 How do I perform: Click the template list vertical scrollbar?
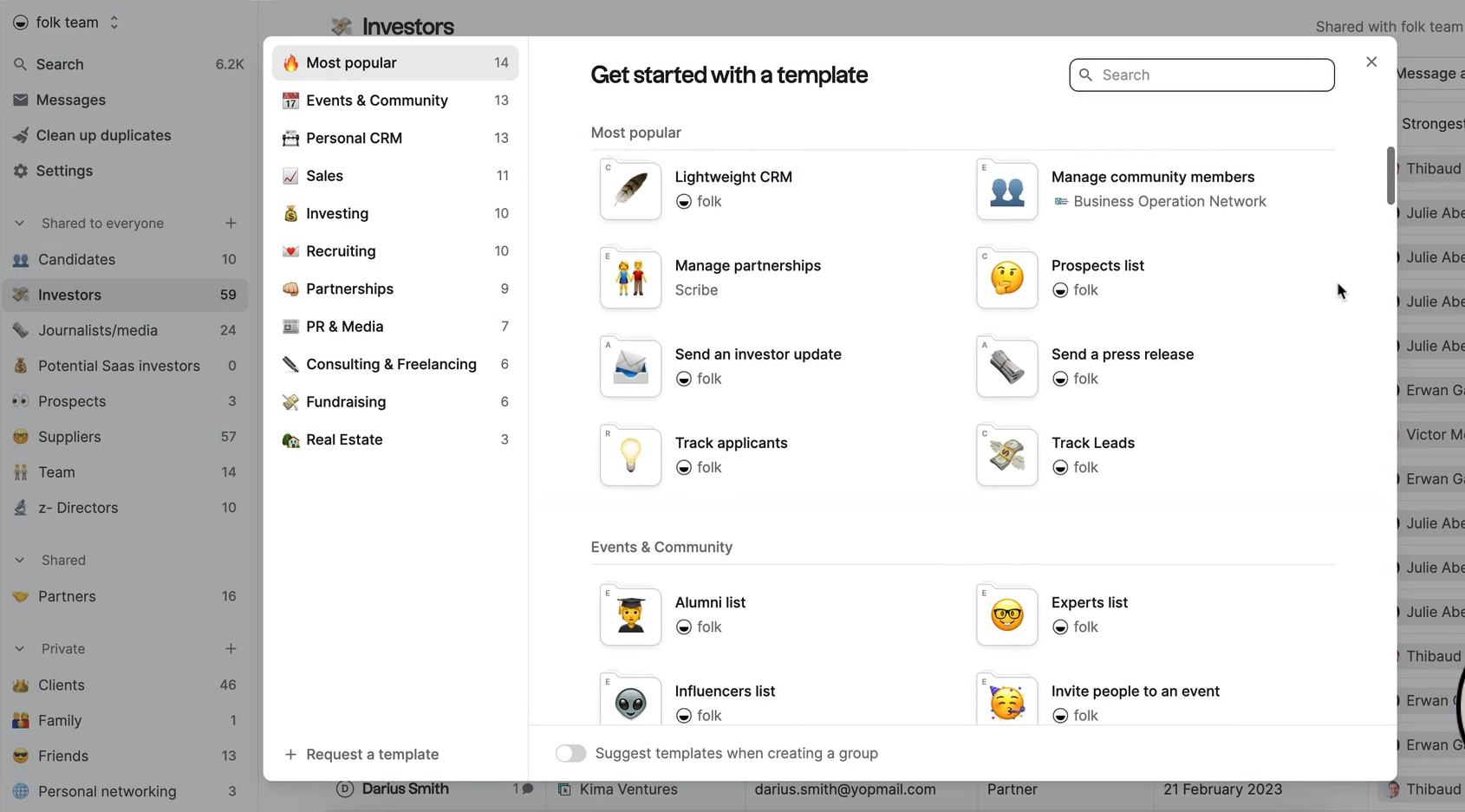(x=1390, y=176)
